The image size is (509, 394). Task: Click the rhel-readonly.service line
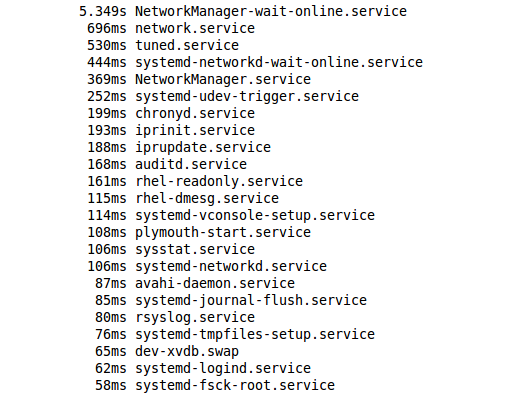(x=195, y=181)
